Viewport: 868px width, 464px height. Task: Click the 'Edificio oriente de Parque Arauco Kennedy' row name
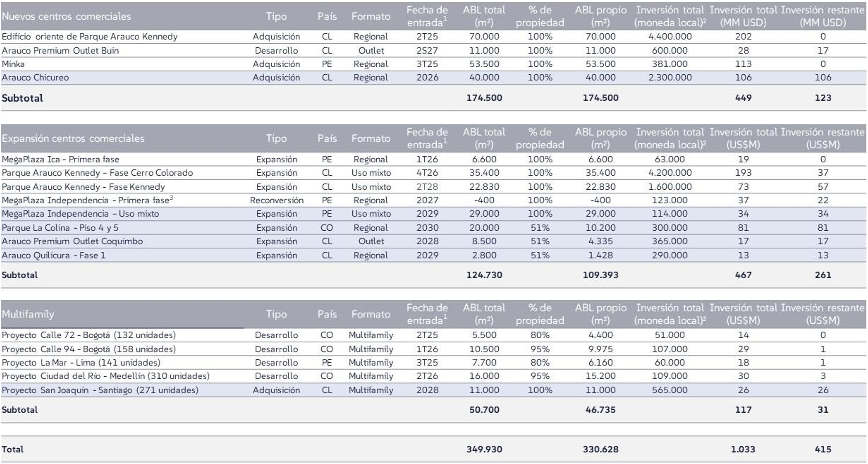(90, 36)
